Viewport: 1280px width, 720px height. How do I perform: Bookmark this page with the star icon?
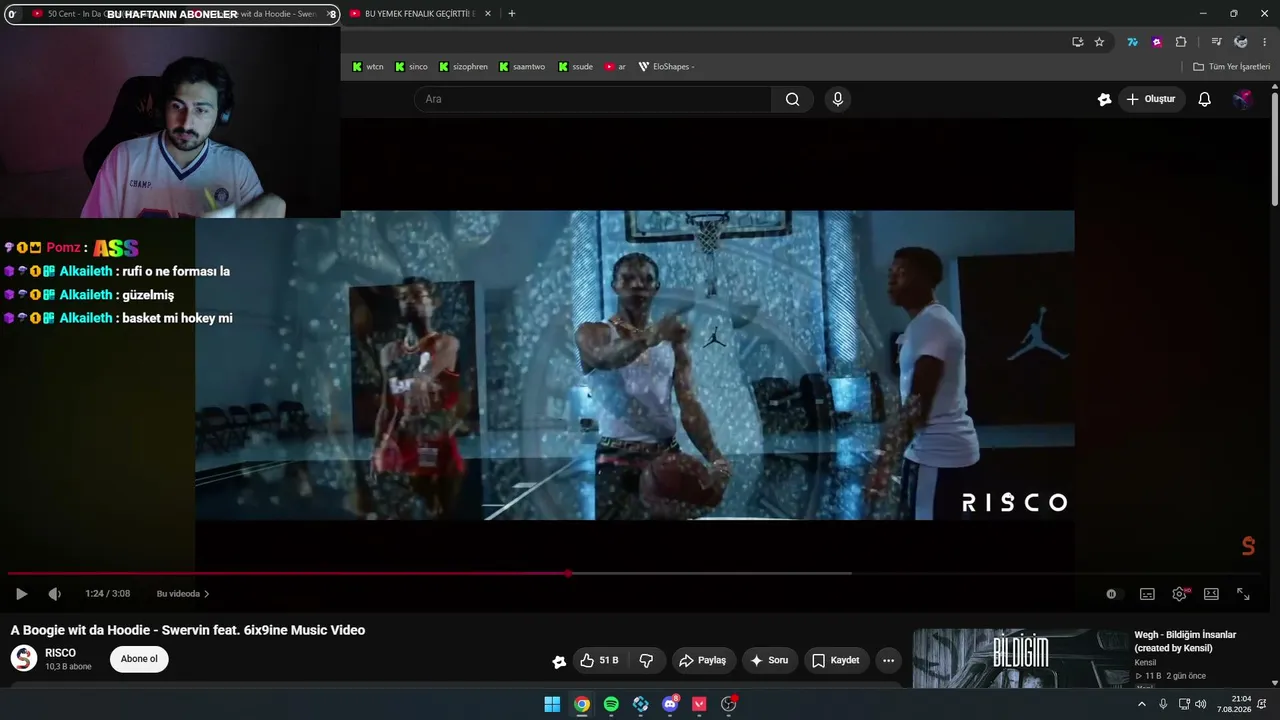tap(1099, 42)
